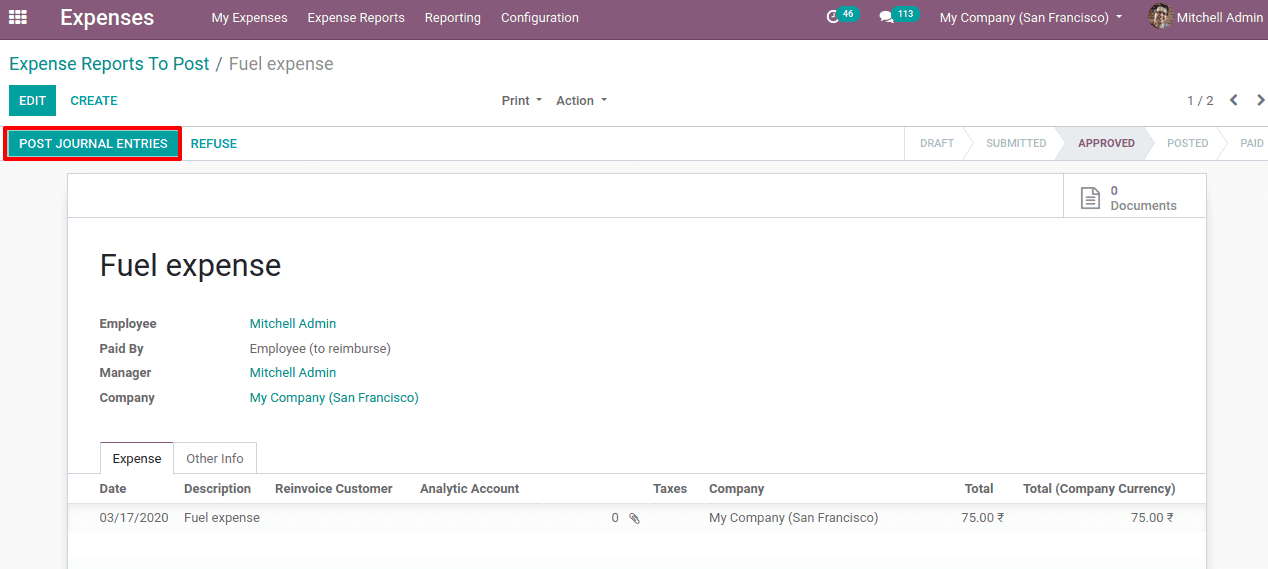The width and height of the screenshot is (1268, 569).
Task: Click the Paid status stage
Action: click(1251, 144)
